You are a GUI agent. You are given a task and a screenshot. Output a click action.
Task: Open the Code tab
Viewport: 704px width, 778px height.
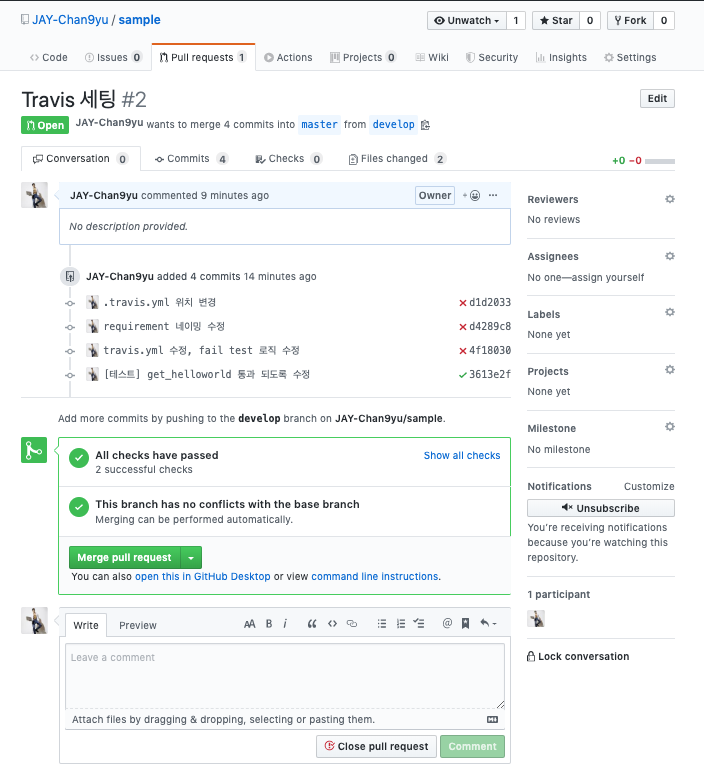[49, 58]
